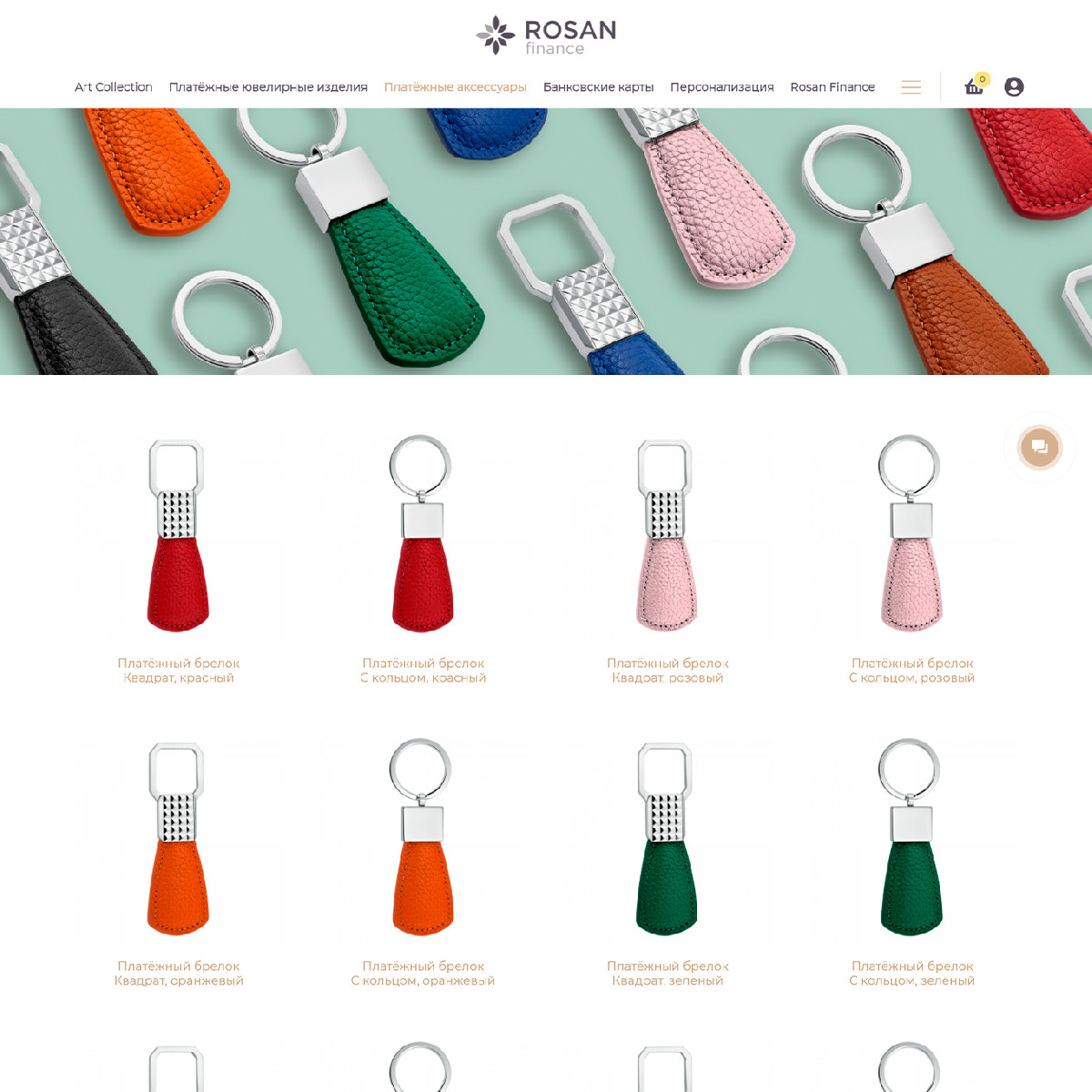Viewport: 1092px width, 1092px height.
Task: Click the Rosan Finance logo
Action: [546, 35]
